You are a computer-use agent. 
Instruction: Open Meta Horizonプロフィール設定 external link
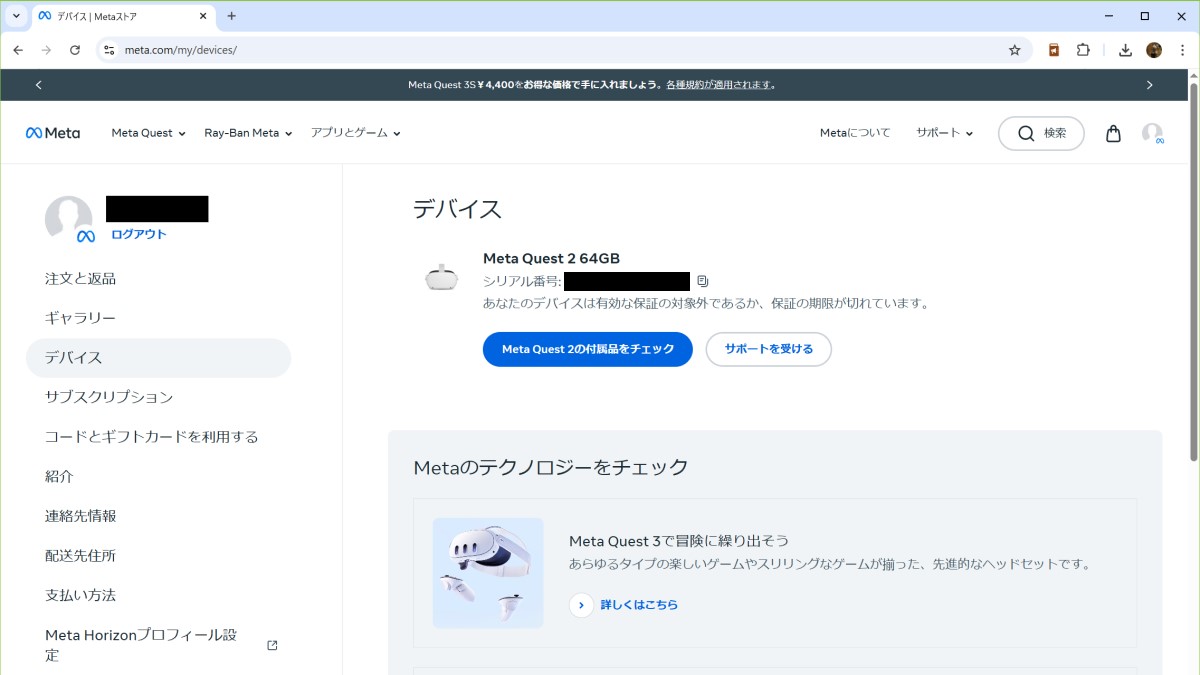(160, 645)
